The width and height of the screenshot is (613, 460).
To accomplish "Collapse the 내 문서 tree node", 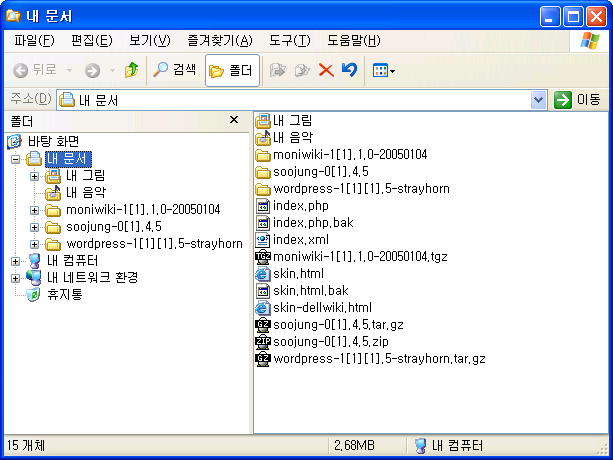I will (15, 159).
